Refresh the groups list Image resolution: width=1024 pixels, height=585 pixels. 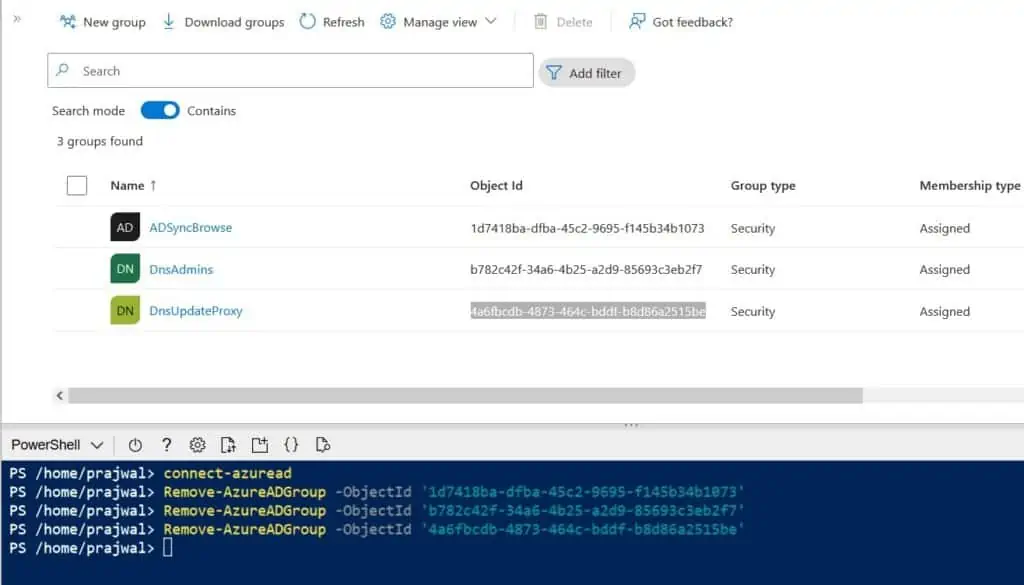point(332,22)
